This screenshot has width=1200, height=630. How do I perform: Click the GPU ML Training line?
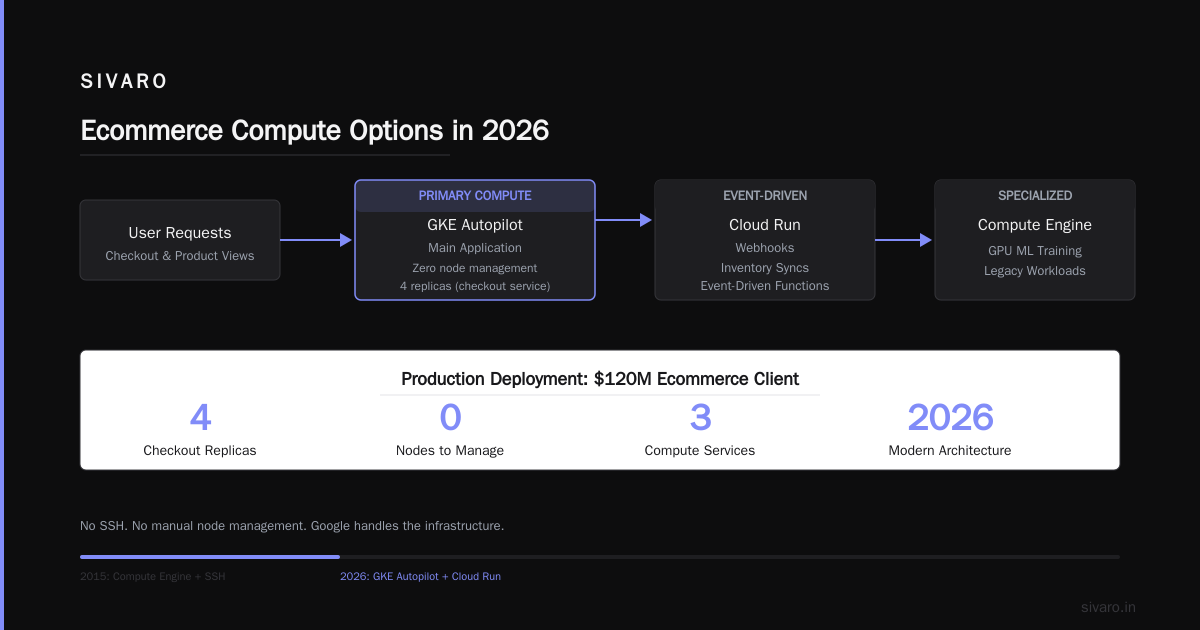pos(1035,251)
